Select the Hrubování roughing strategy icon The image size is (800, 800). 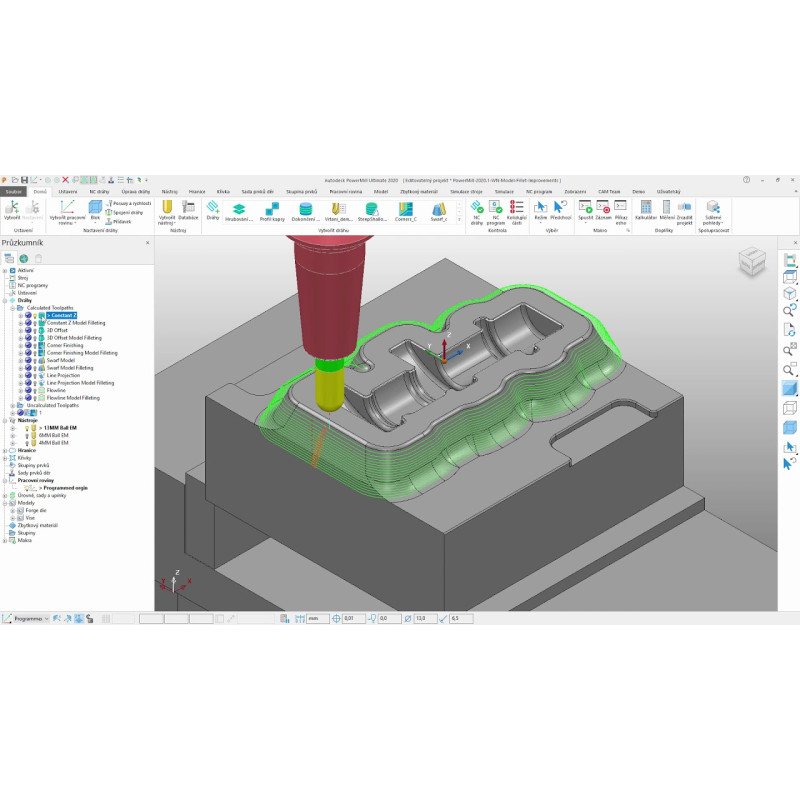point(240,209)
